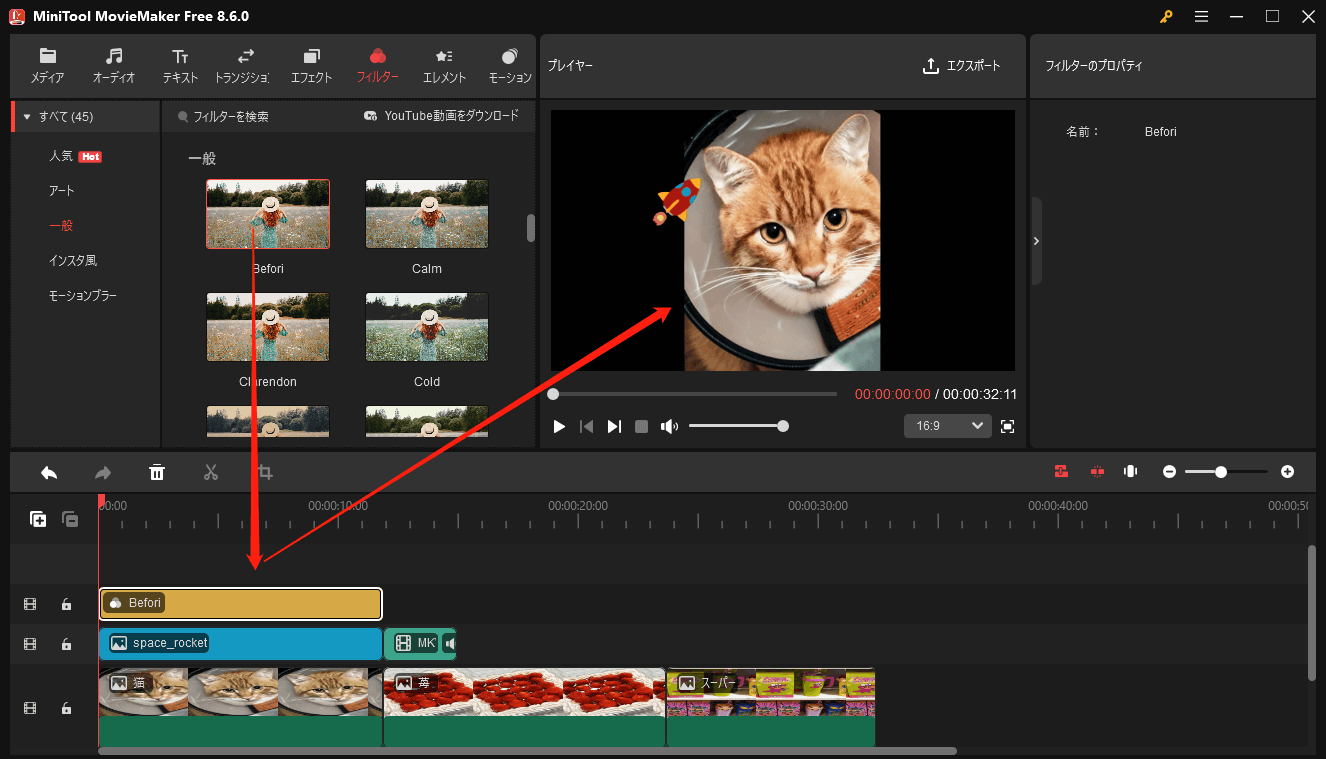Image resolution: width=1326 pixels, height=759 pixels.
Task: Click the undo arrow icon
Action: click(x=48, y=471)
